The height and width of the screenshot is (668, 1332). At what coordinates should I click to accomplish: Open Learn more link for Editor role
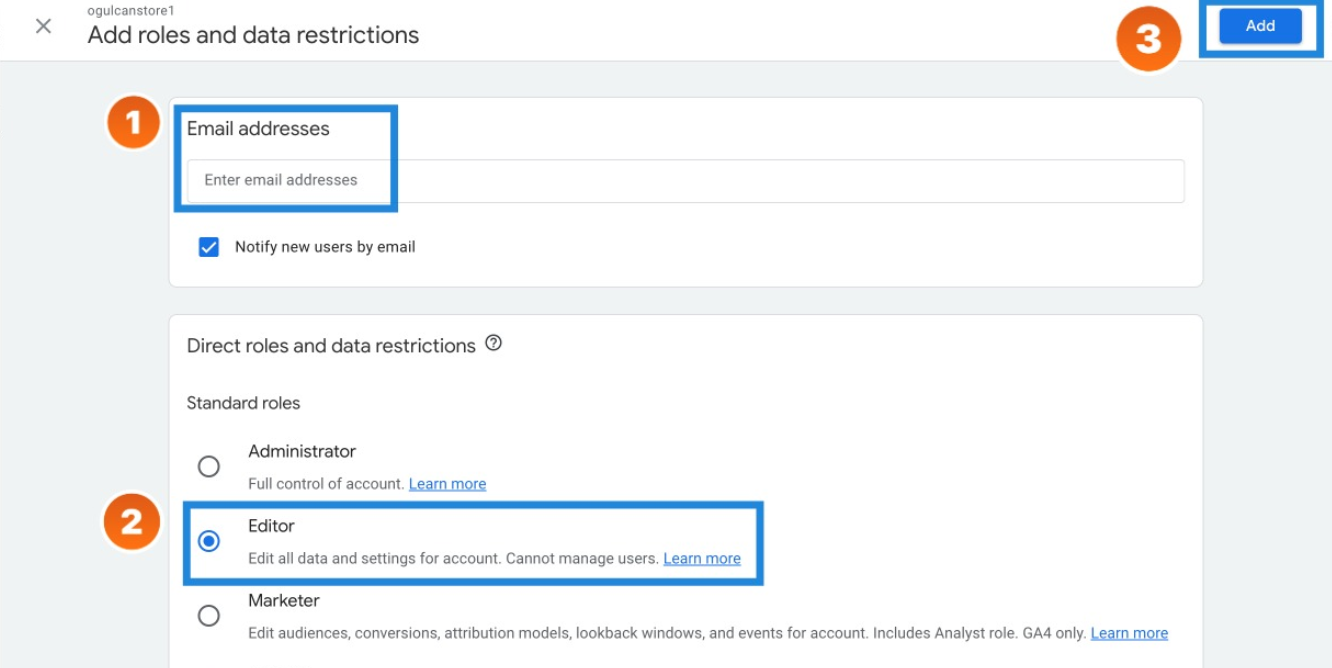click(702, 559)
